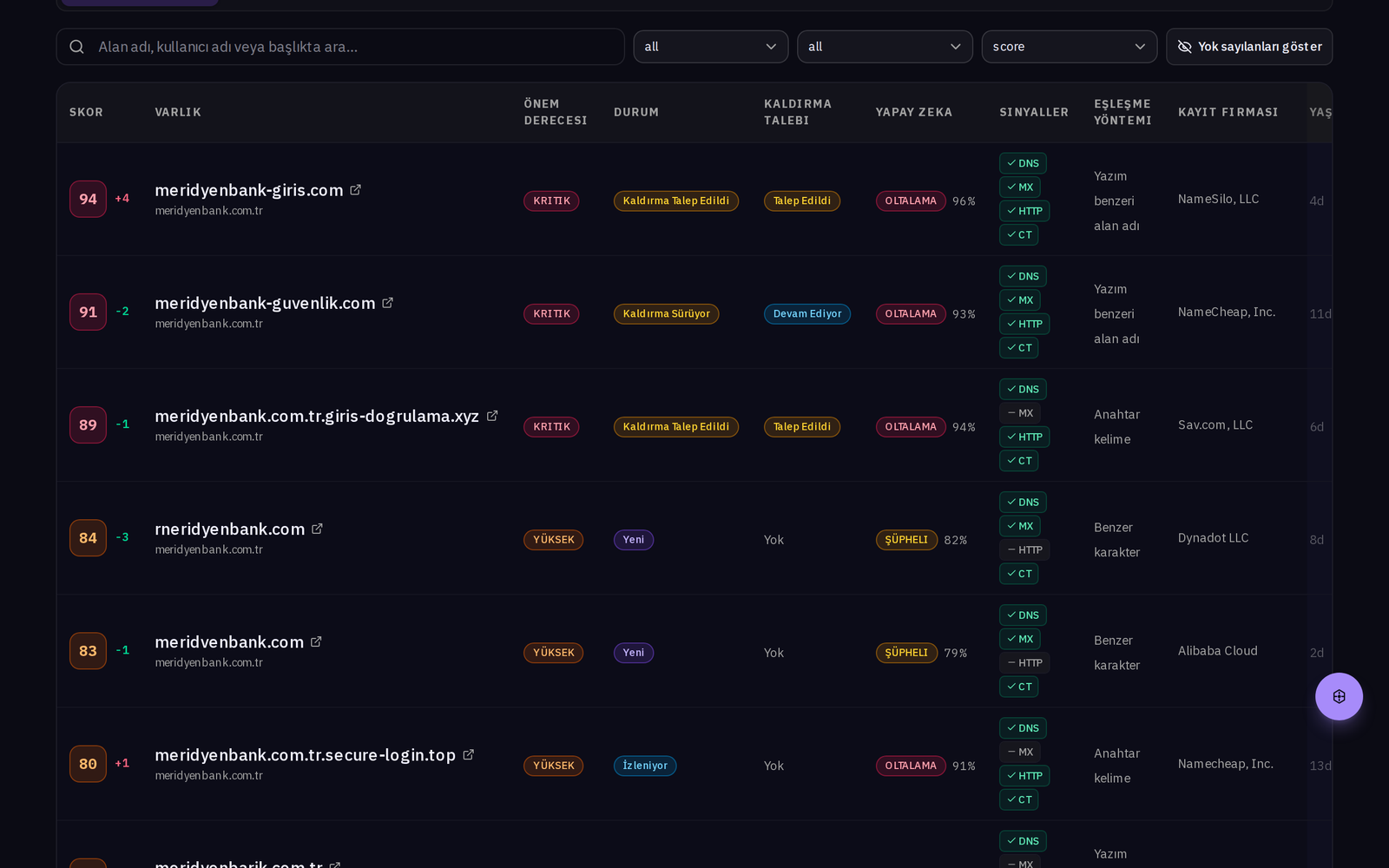
Task: Open external link for meridyenbank-guvenlik.com
Action: click(387, 303)
